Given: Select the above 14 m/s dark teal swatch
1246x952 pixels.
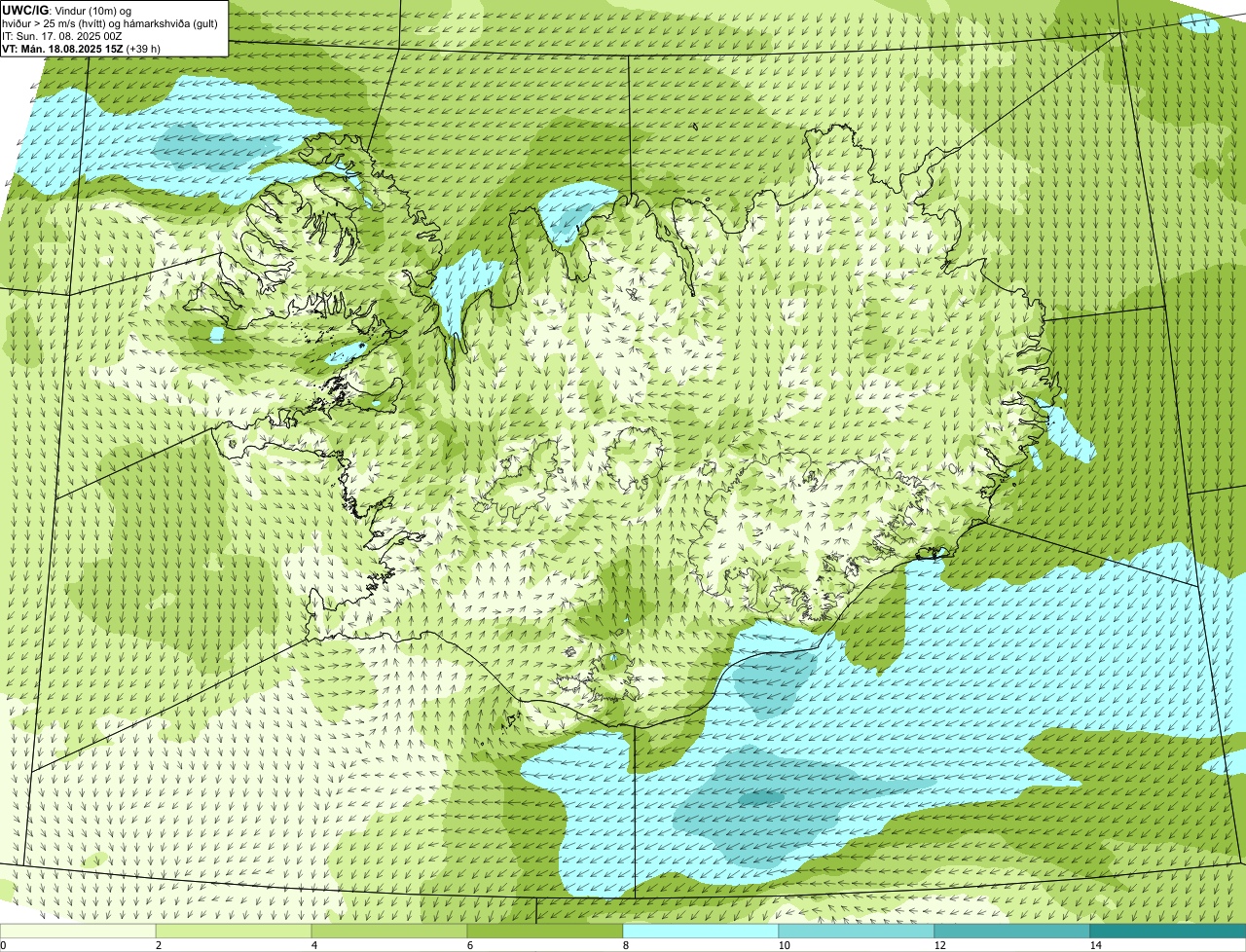Looking at the screenshot, I should tap(1168, 931).
